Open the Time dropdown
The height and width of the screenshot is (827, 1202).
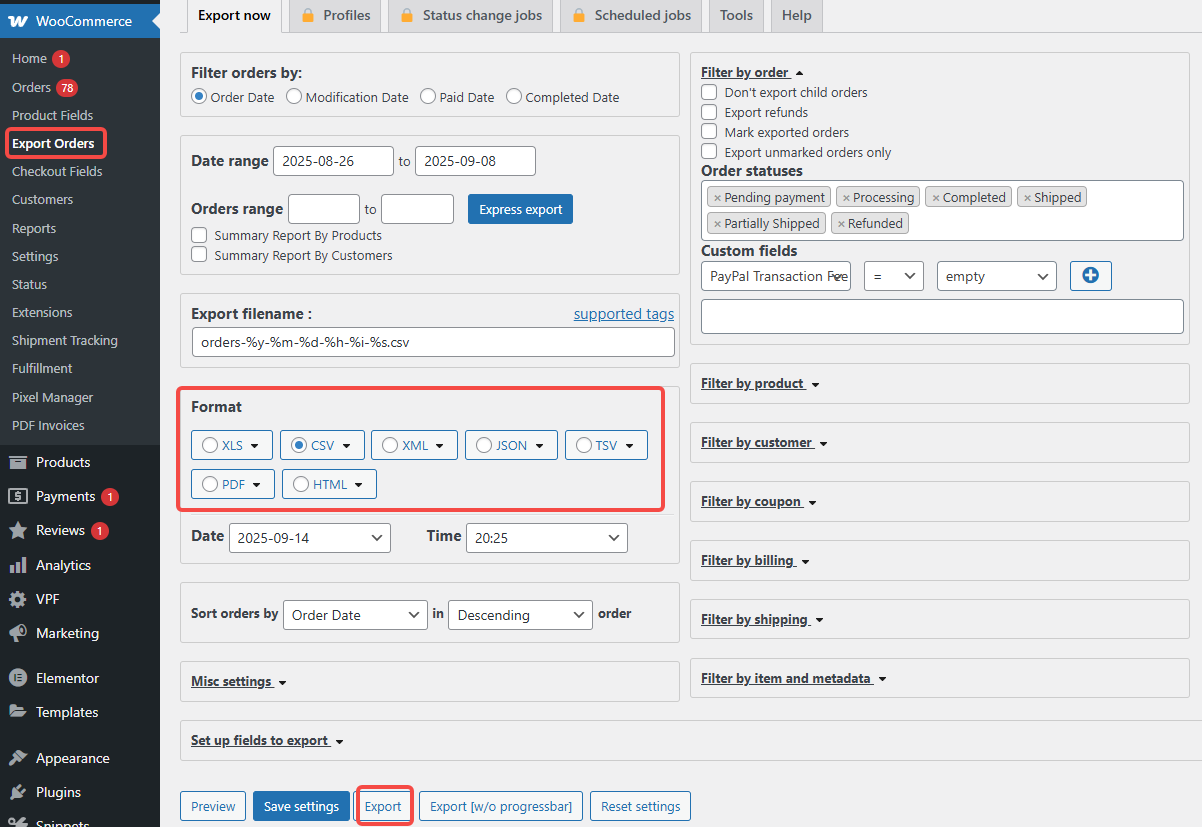(546, 537)
